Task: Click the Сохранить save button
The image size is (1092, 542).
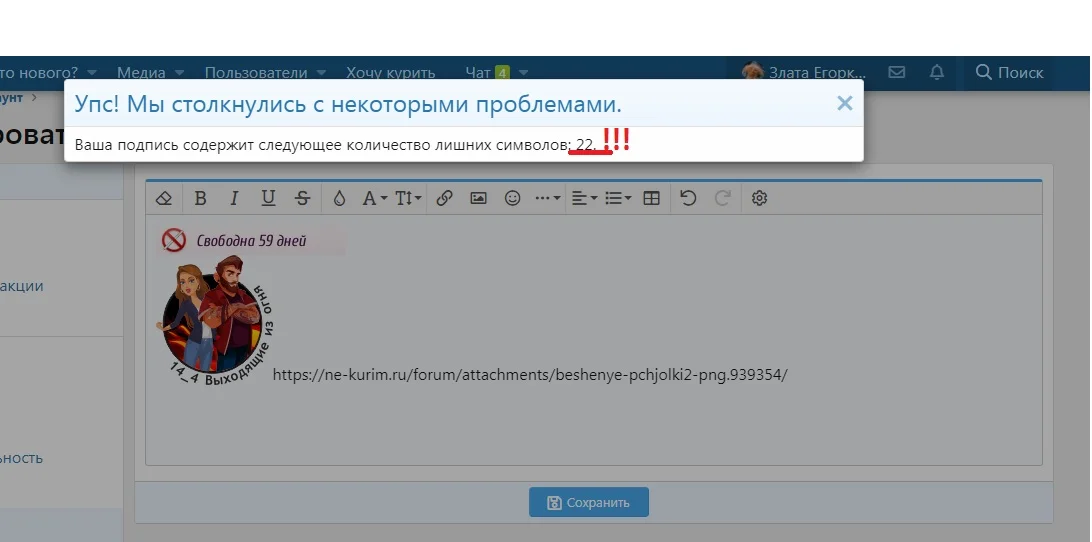Action: [588, 502]
